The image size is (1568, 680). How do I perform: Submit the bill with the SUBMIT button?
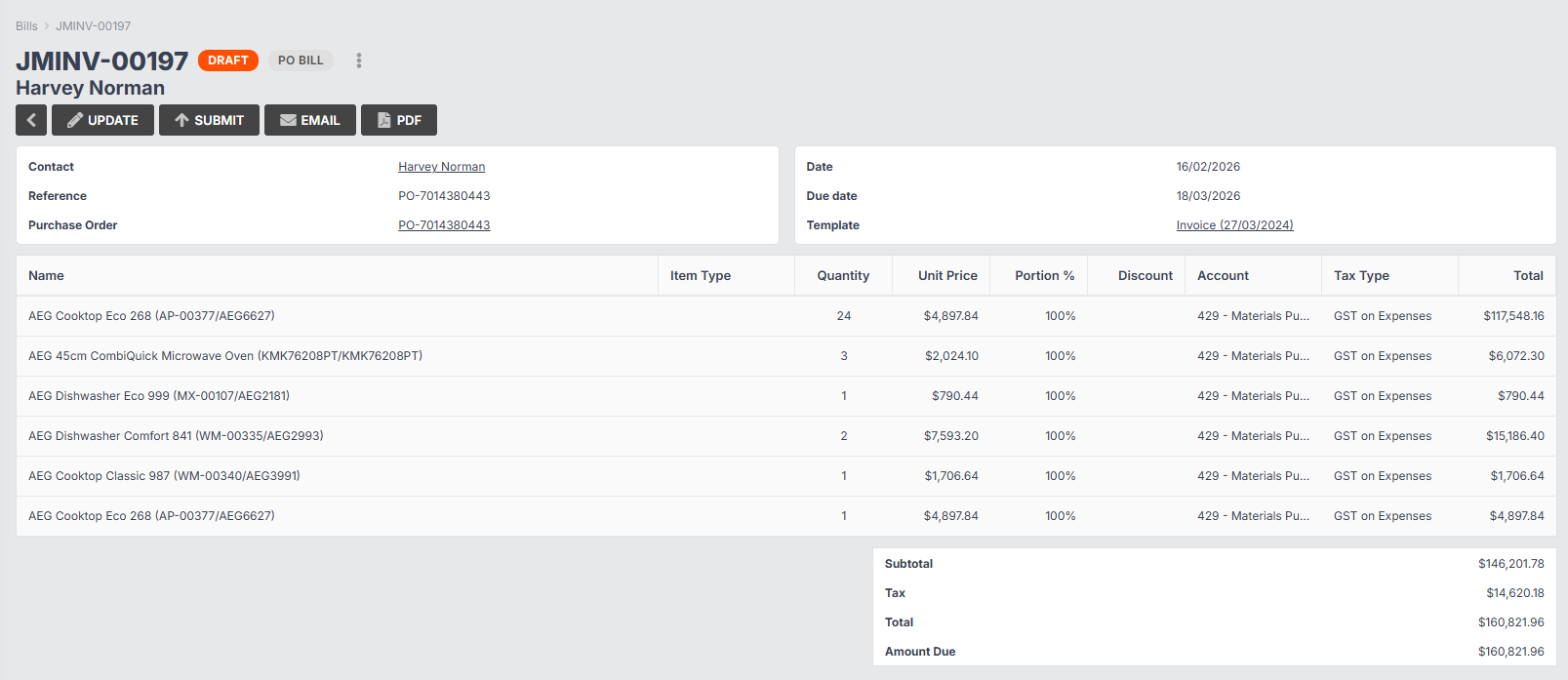(x=209, y=120)
